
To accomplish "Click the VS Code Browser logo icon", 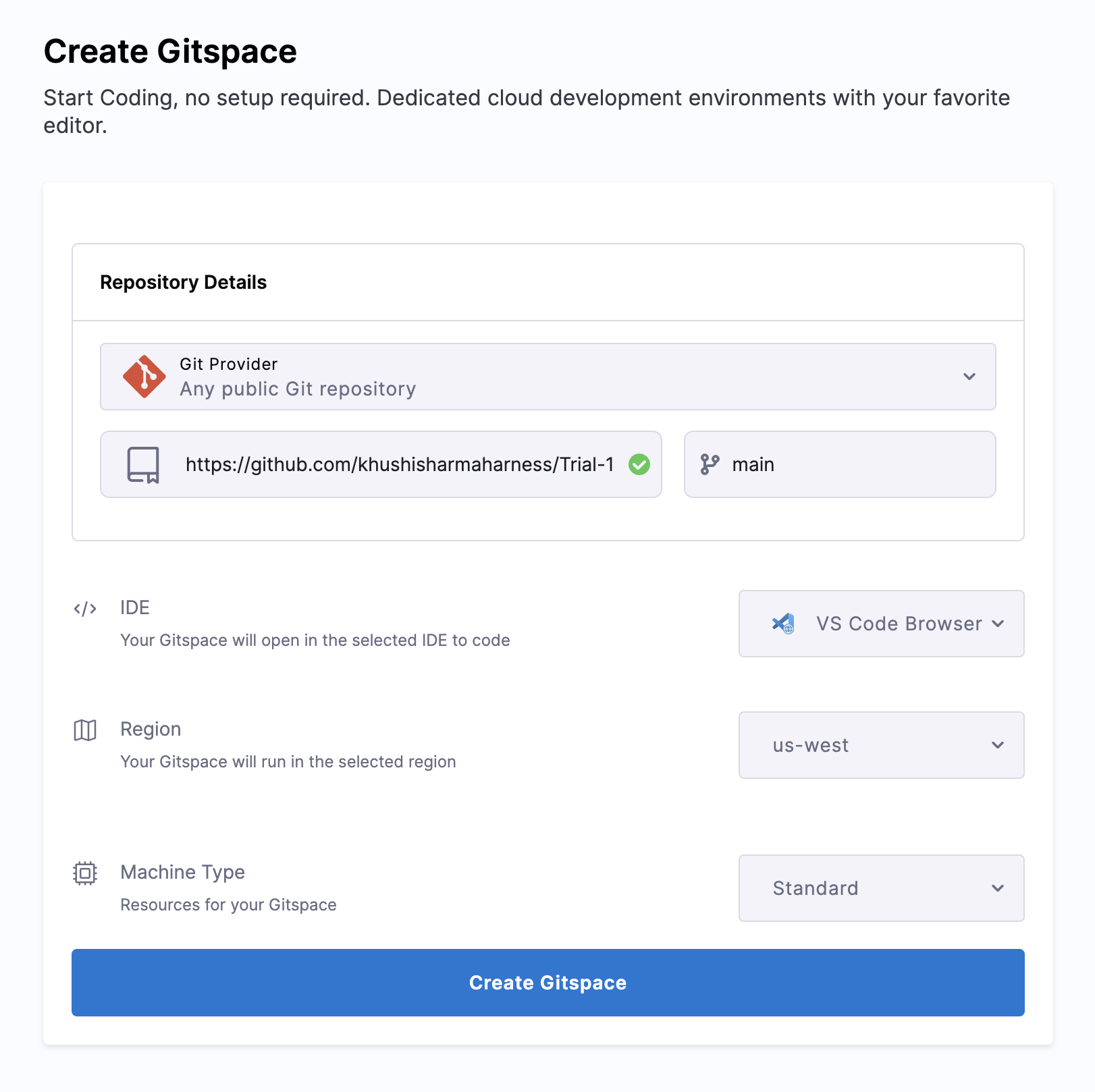I will point(783,624).
